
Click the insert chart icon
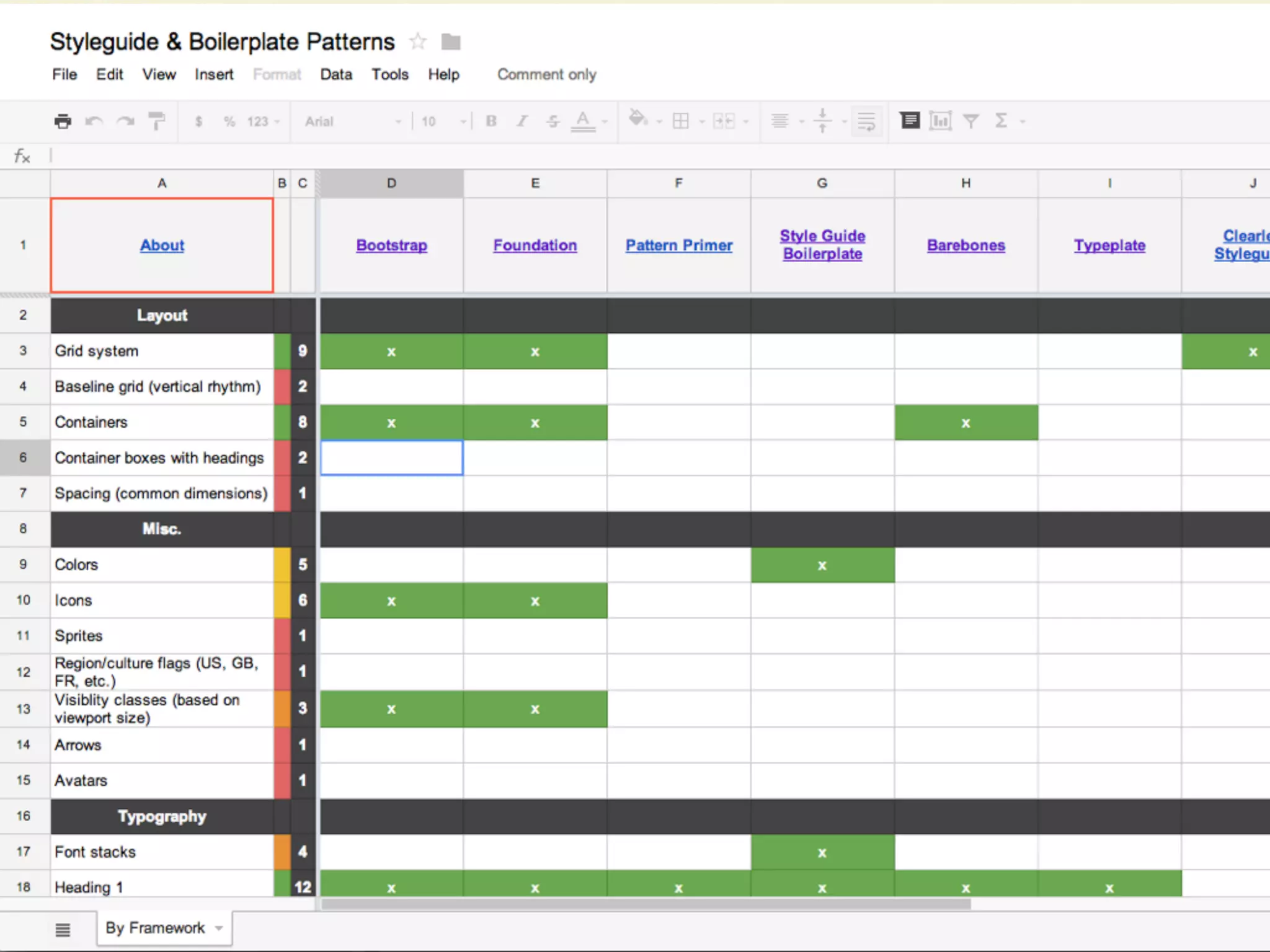point(940,121)
